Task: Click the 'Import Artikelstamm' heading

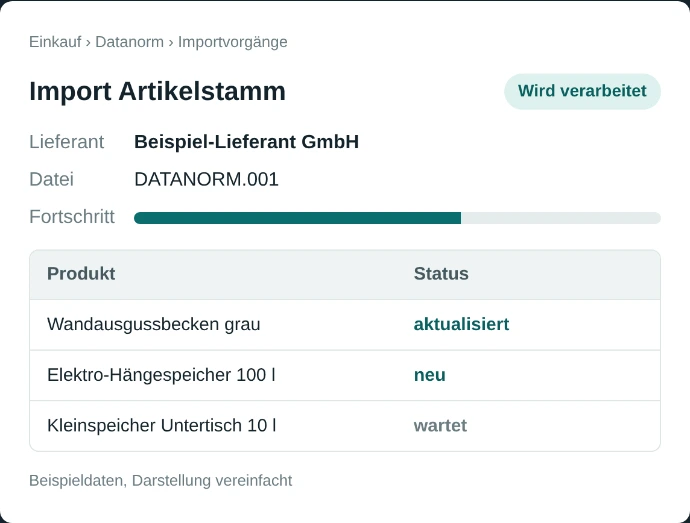Action: (158, 92)
